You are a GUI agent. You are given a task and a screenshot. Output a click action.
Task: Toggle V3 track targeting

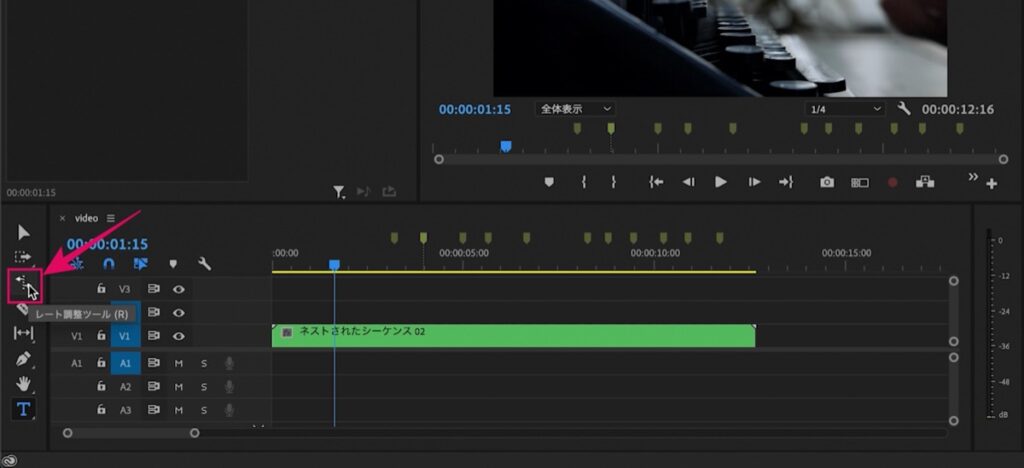tap(125, 289)
